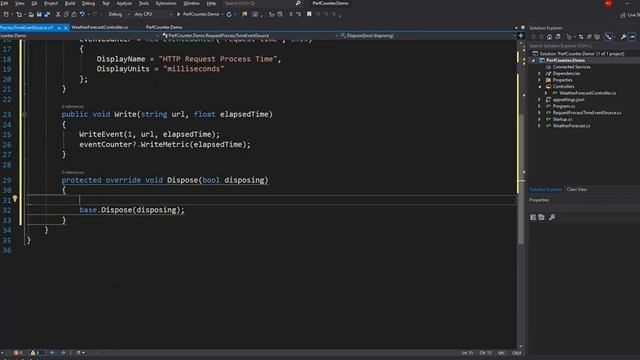The height and width of the screenshot is (360, 640).
Task: Expand the Properties folder node
Action: click(540, 80)
